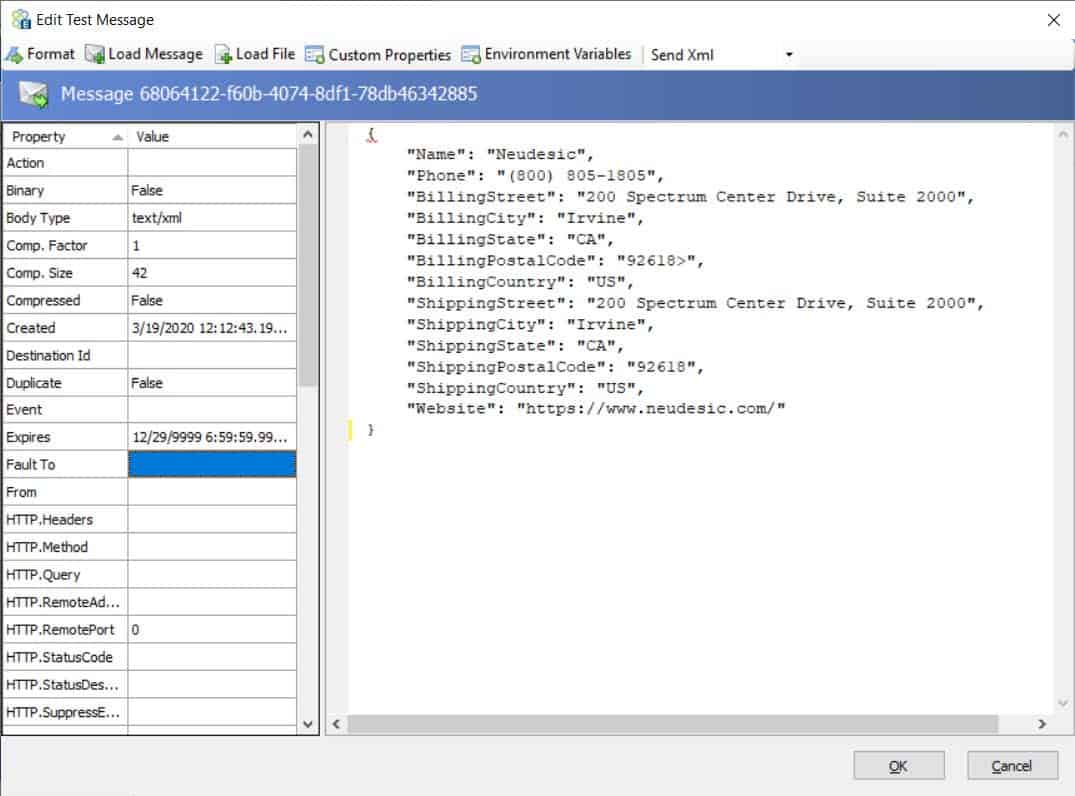Open the Send Xml dropdown arrow
1075x796 pixels.
pos(789,55)
